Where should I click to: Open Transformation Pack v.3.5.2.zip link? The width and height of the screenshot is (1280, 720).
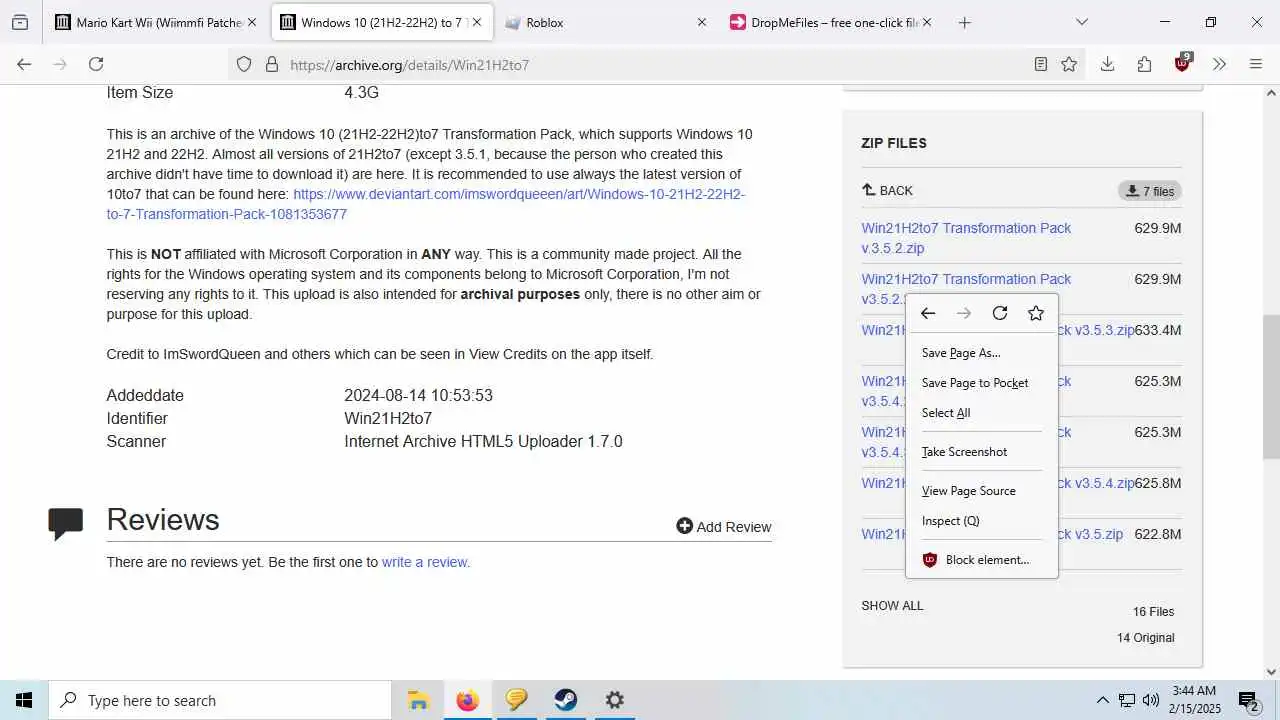(966, 238)
